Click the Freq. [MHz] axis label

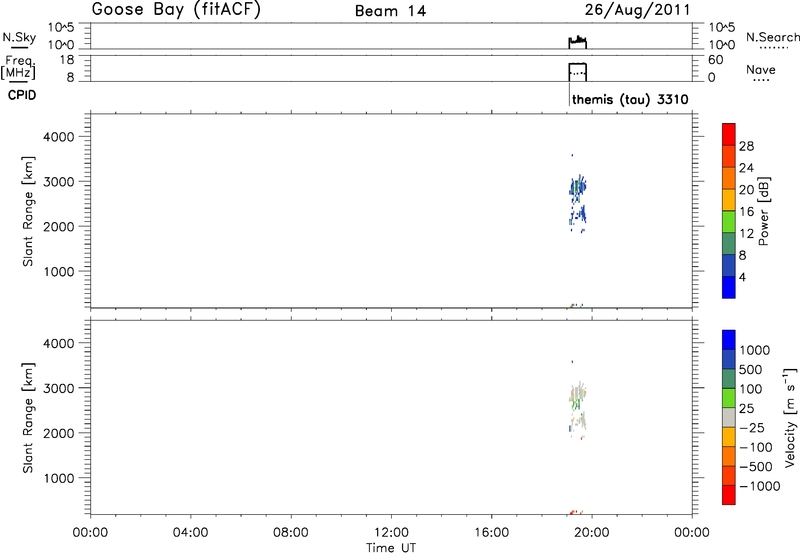tap(17, 66)
